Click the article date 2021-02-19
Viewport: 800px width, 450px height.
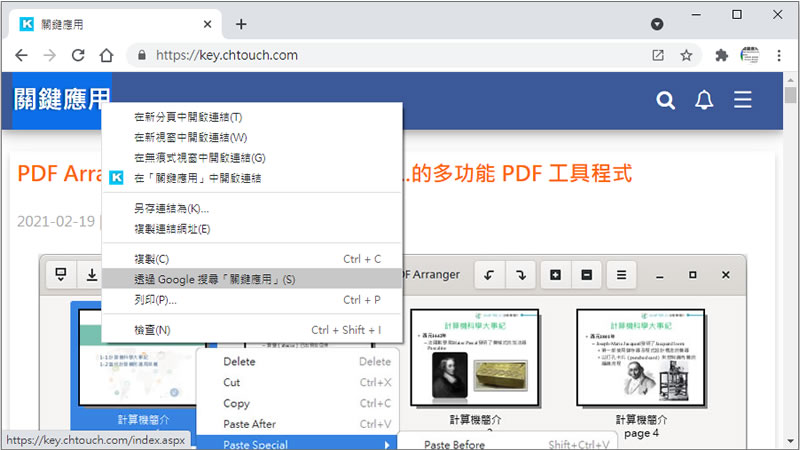pyautogui.click(x=56, y=221)
